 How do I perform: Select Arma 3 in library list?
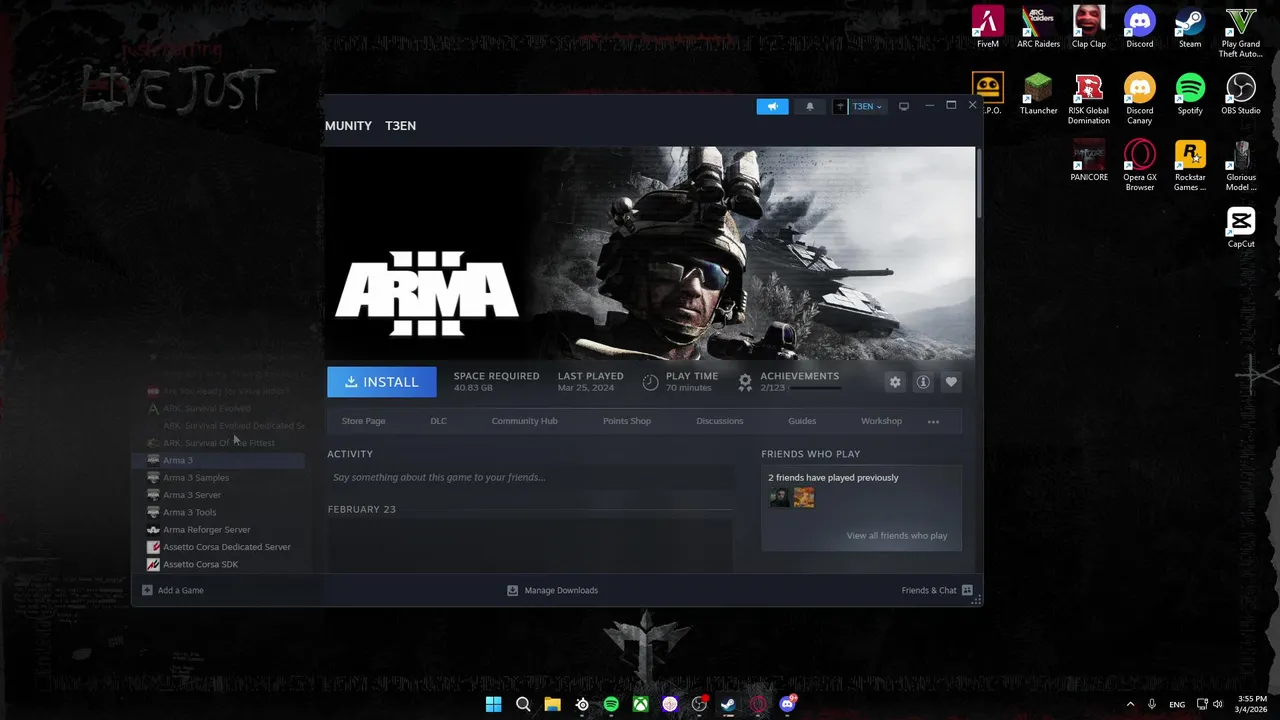tap(218, 460)
